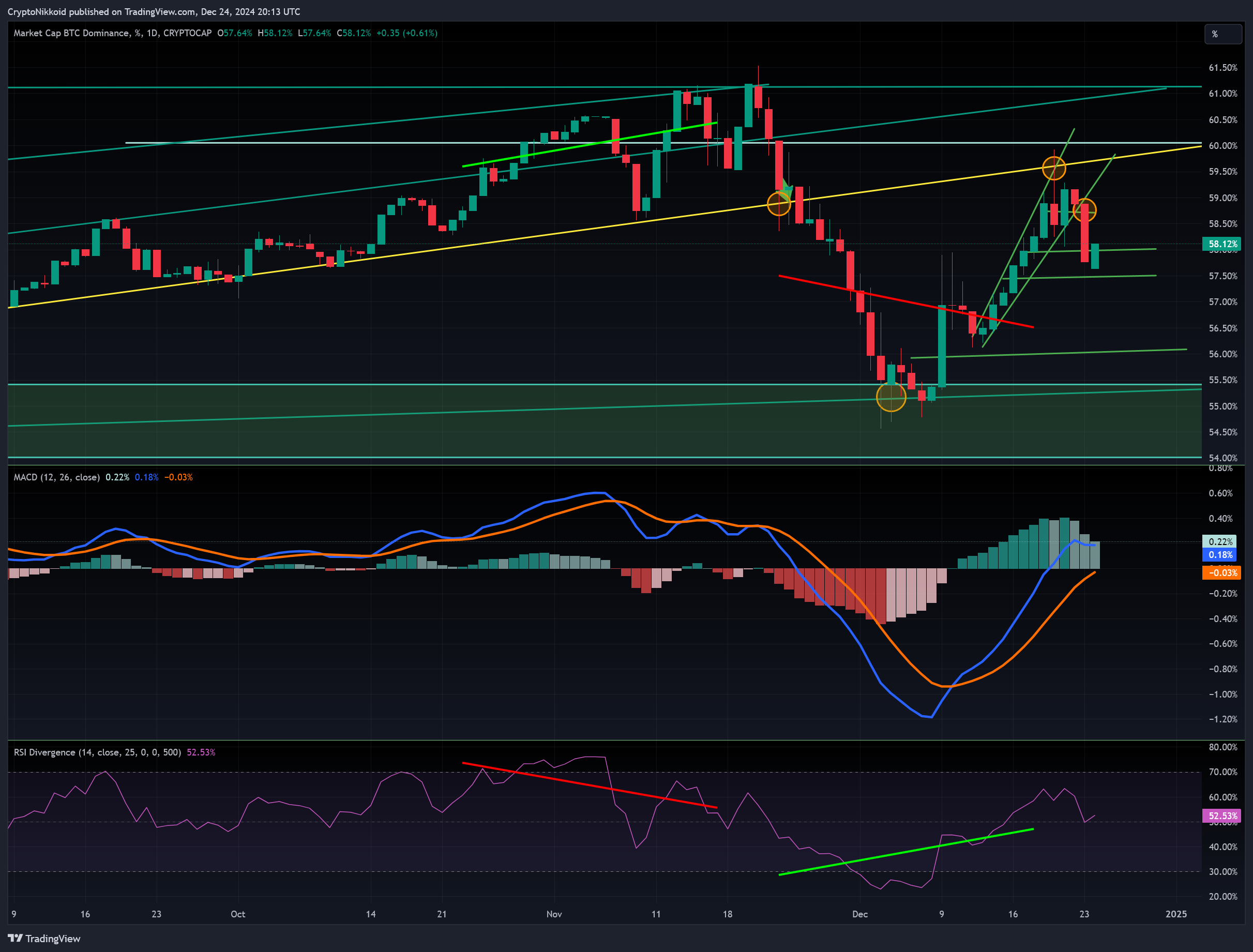
Task: Click the 60.00% RSI scale label
Action: pyautogui.click(x=1223, y=797)
